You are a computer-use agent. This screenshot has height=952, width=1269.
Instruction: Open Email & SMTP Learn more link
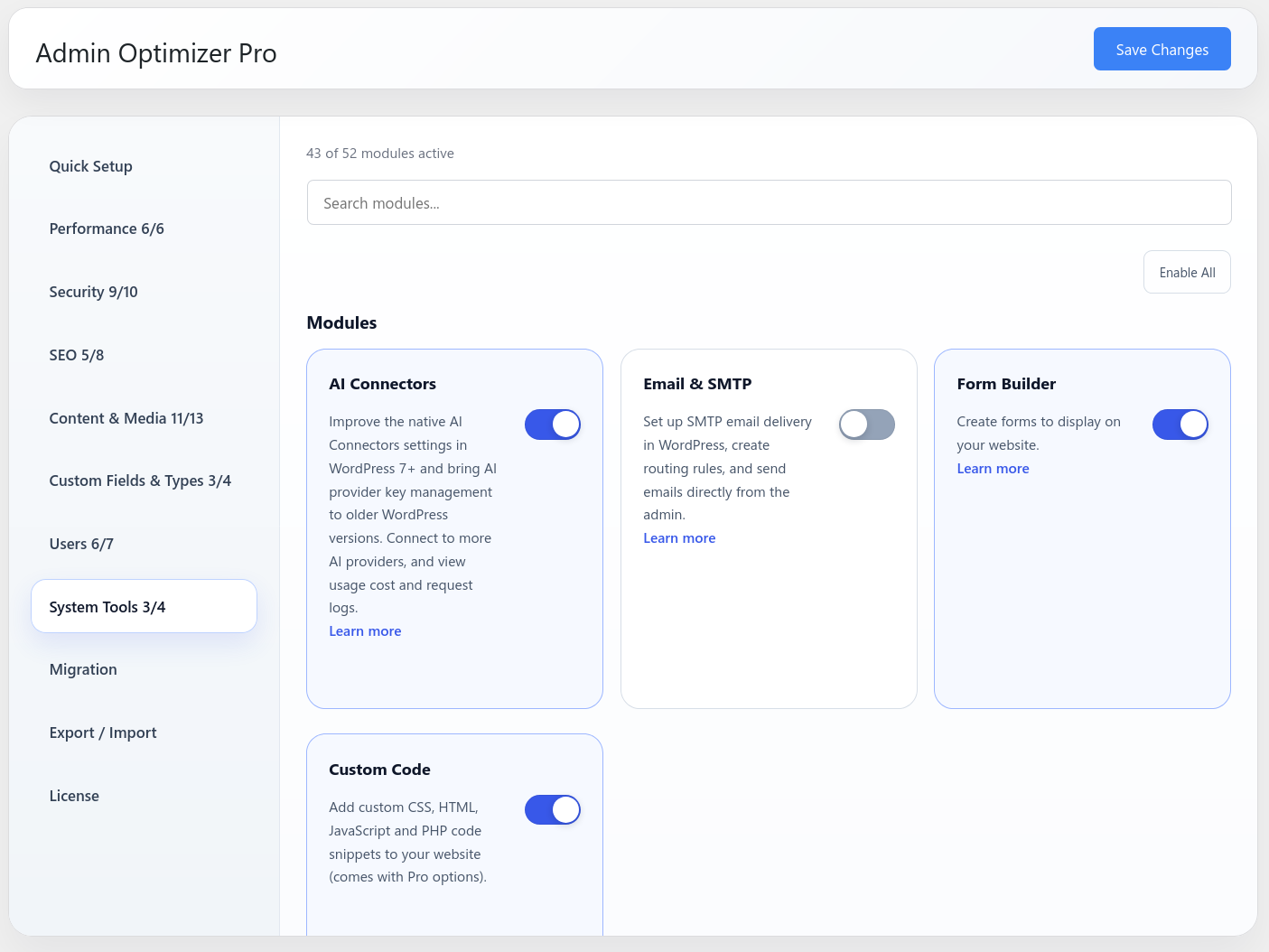[x=679, y=538]
